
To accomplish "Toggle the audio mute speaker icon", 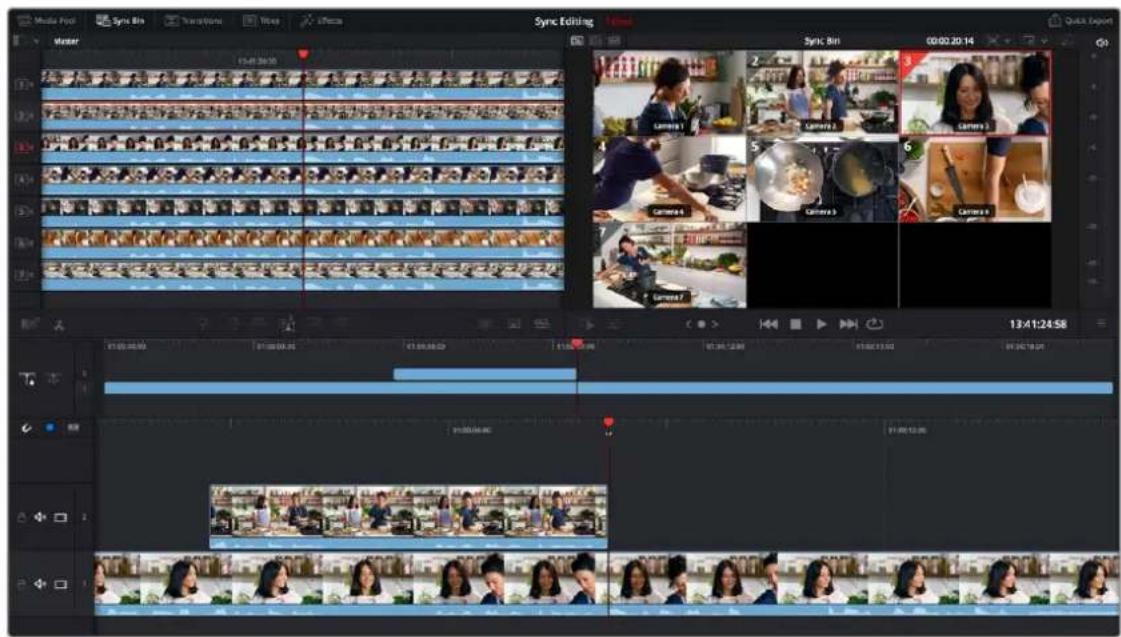I will tap(1102, 42).
